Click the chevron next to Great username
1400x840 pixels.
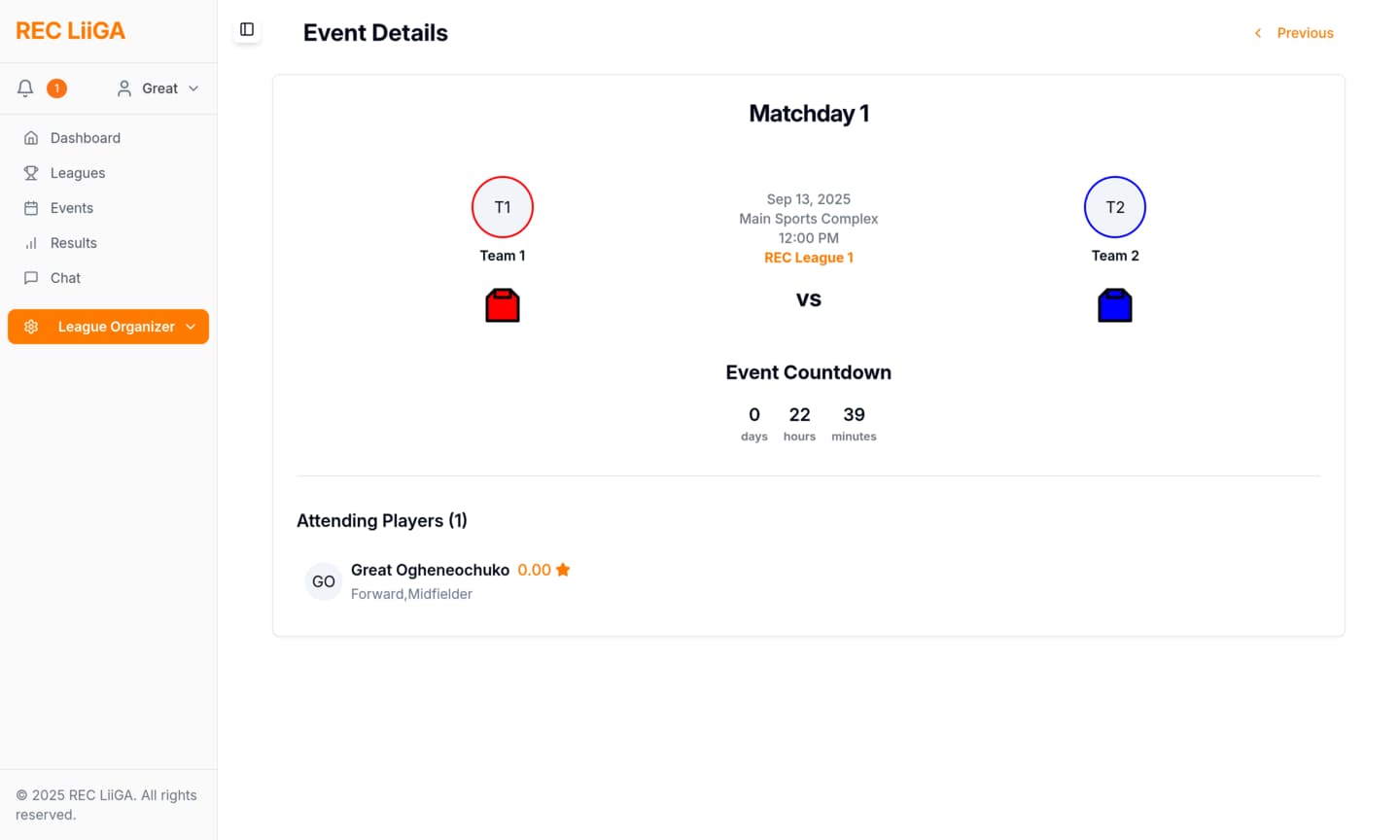tap(193, 88)
